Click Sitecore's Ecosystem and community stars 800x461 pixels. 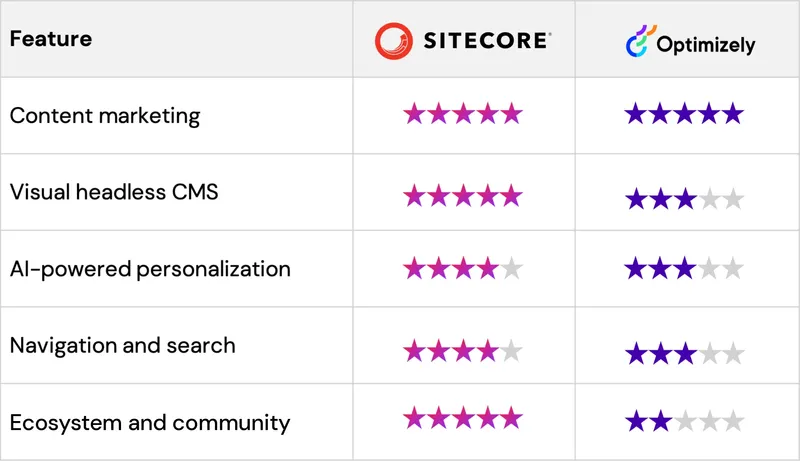click(462, 417)
